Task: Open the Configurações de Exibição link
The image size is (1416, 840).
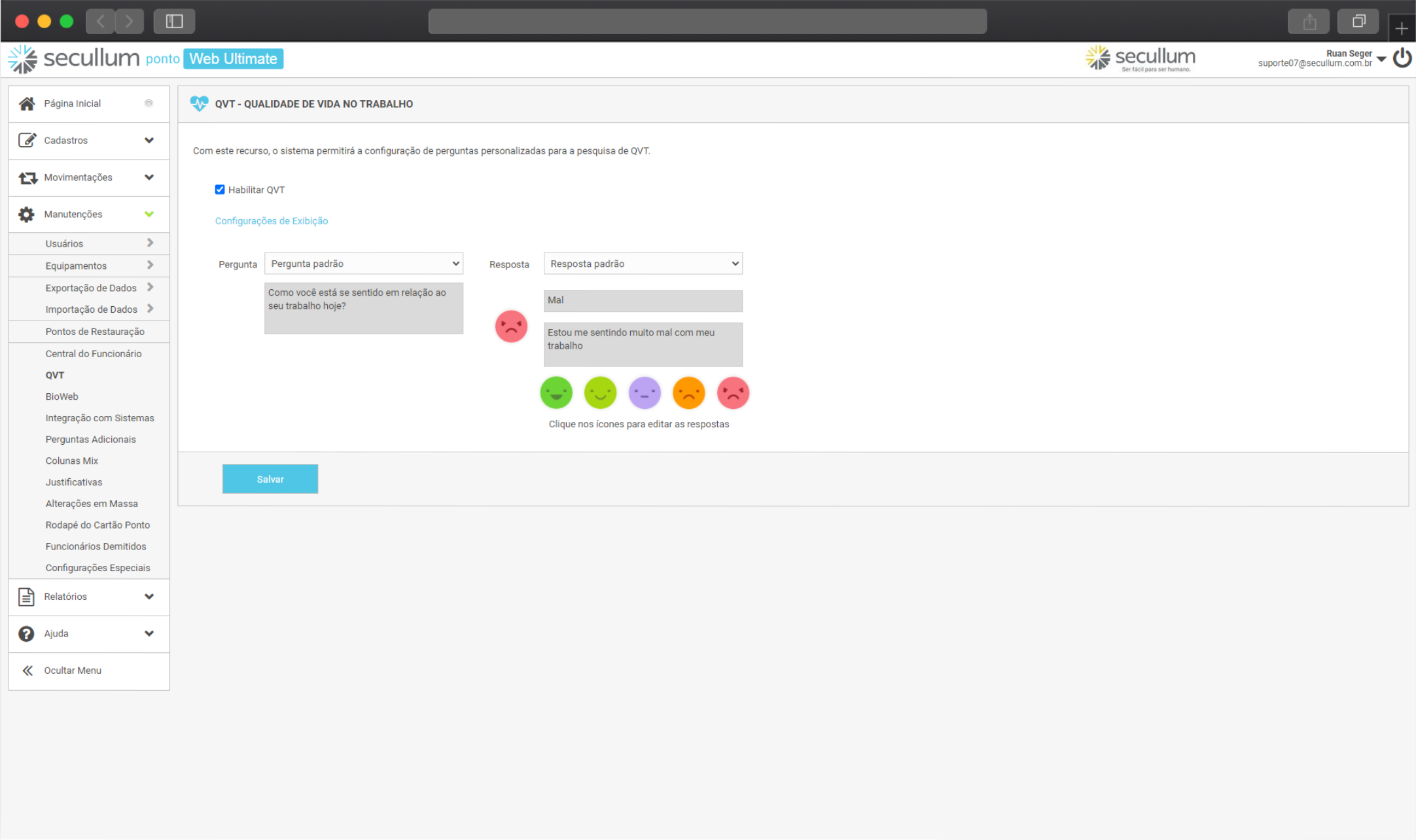Action: 271,221
